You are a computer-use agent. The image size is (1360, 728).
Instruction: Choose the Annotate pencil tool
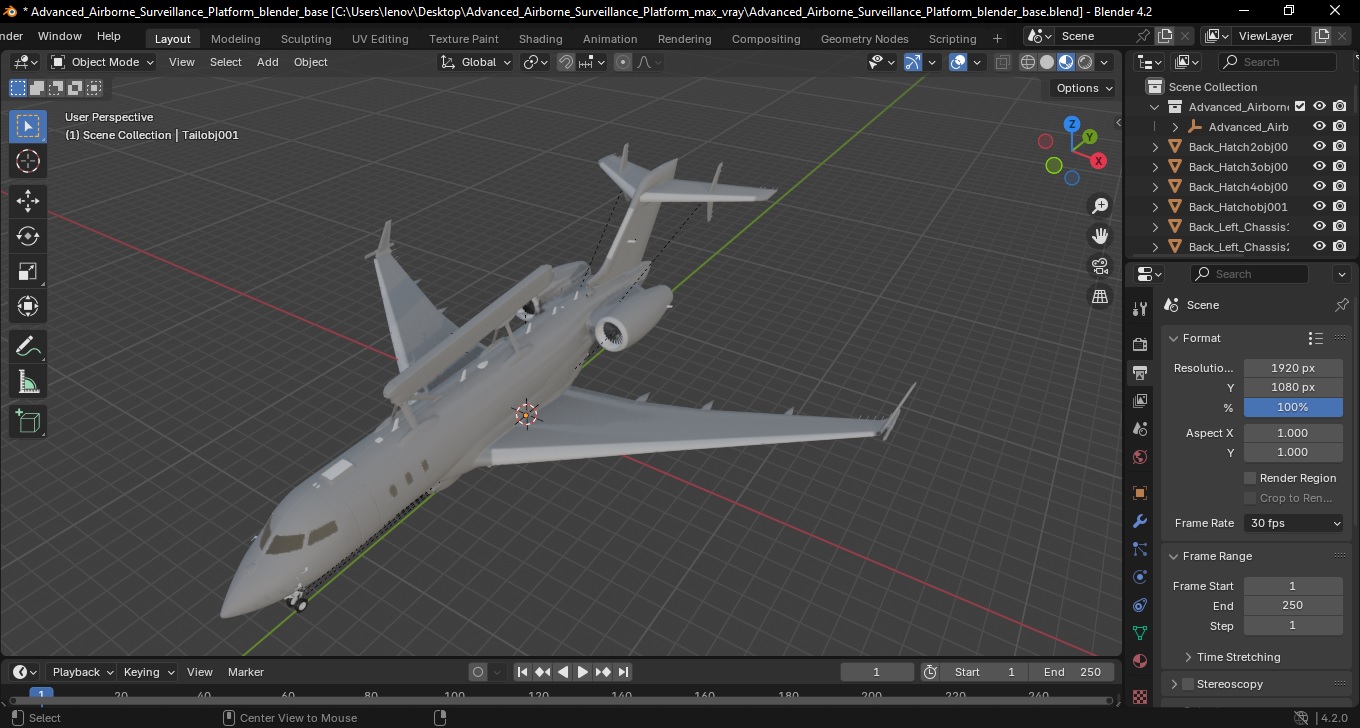[28, 346]
